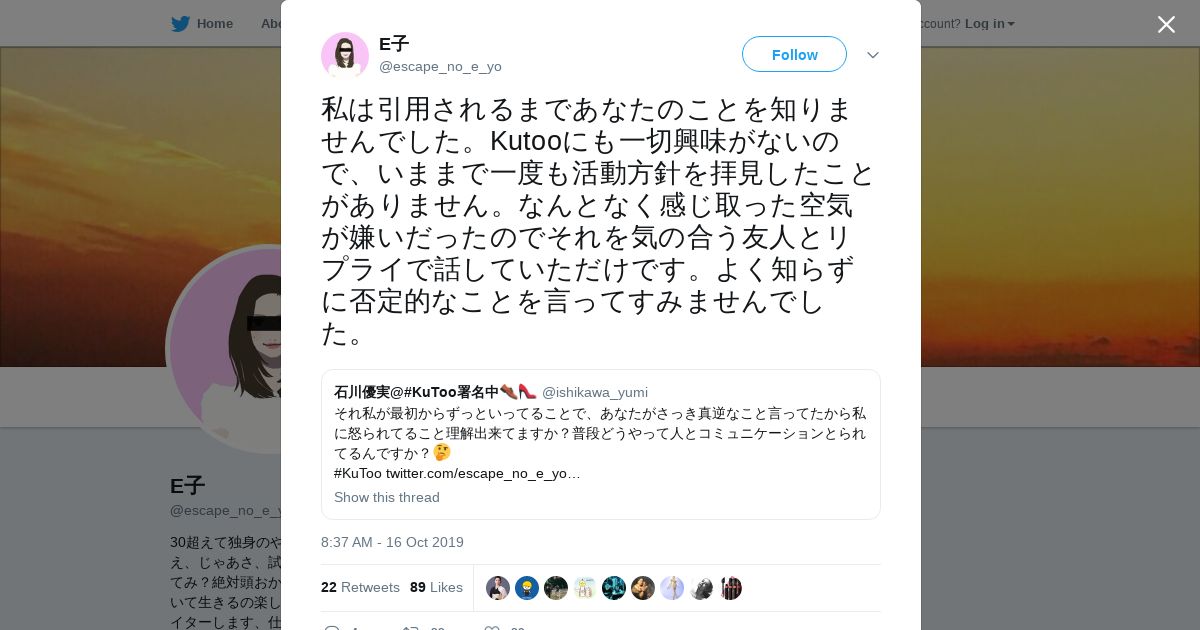Click the large profile picture behind overlay

pos(225,350)
